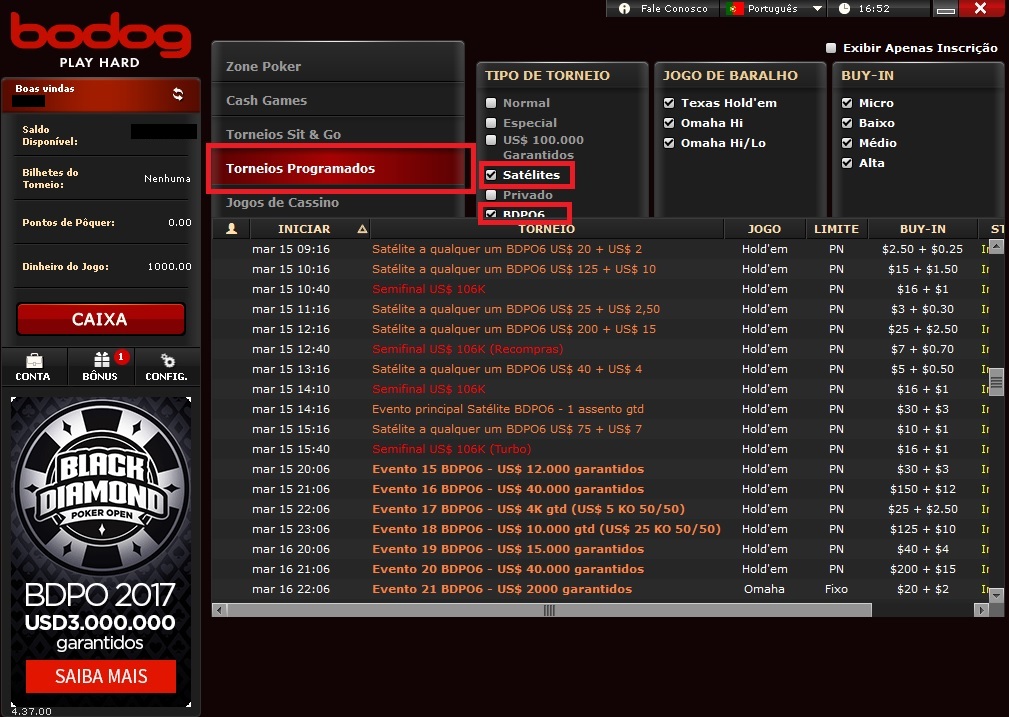Click the Fale Conosco info icon
The height and width of the screenshot is (717, 1009).
tap(624, 8)
